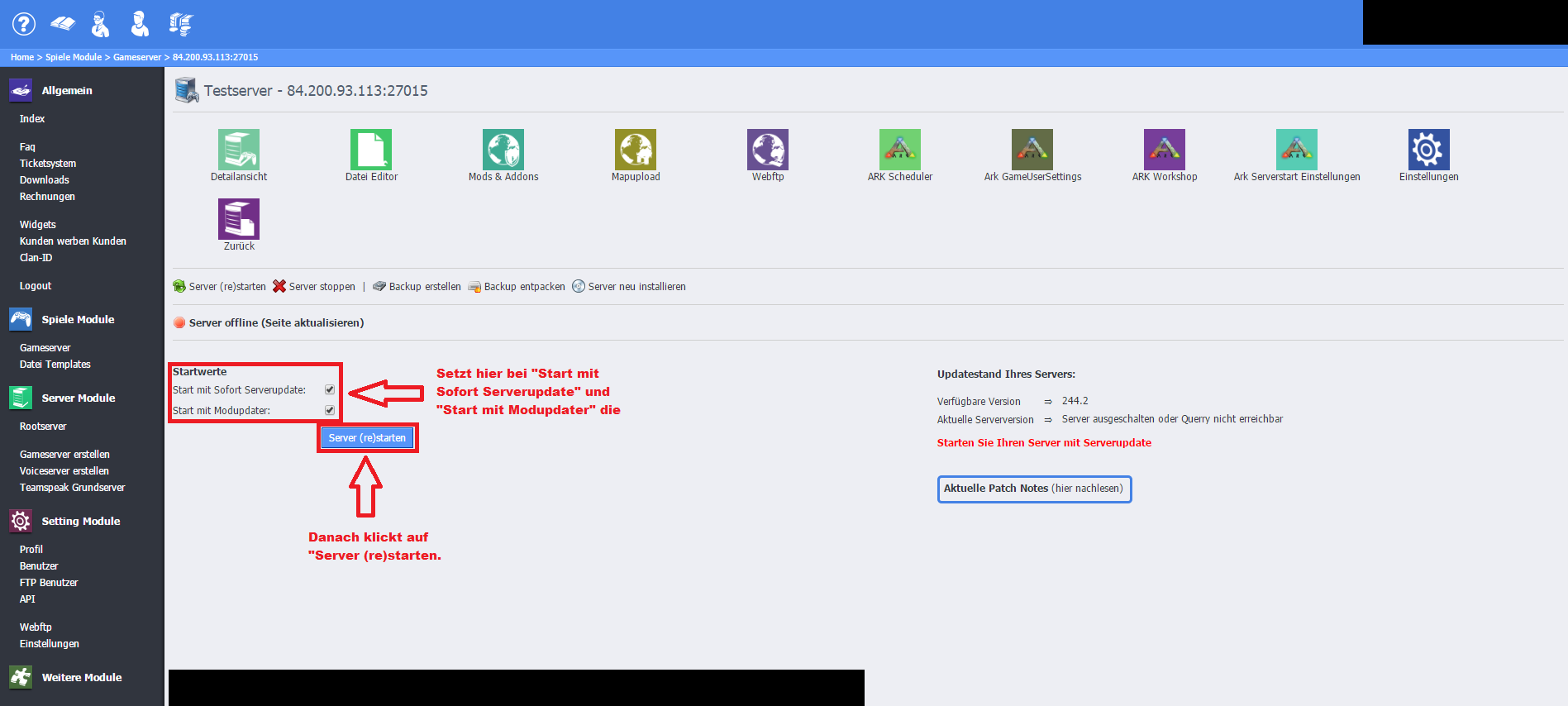Toggle Start mit Modupdater checkbox
Screen dimensions: 1568x706
click(330, 410)
